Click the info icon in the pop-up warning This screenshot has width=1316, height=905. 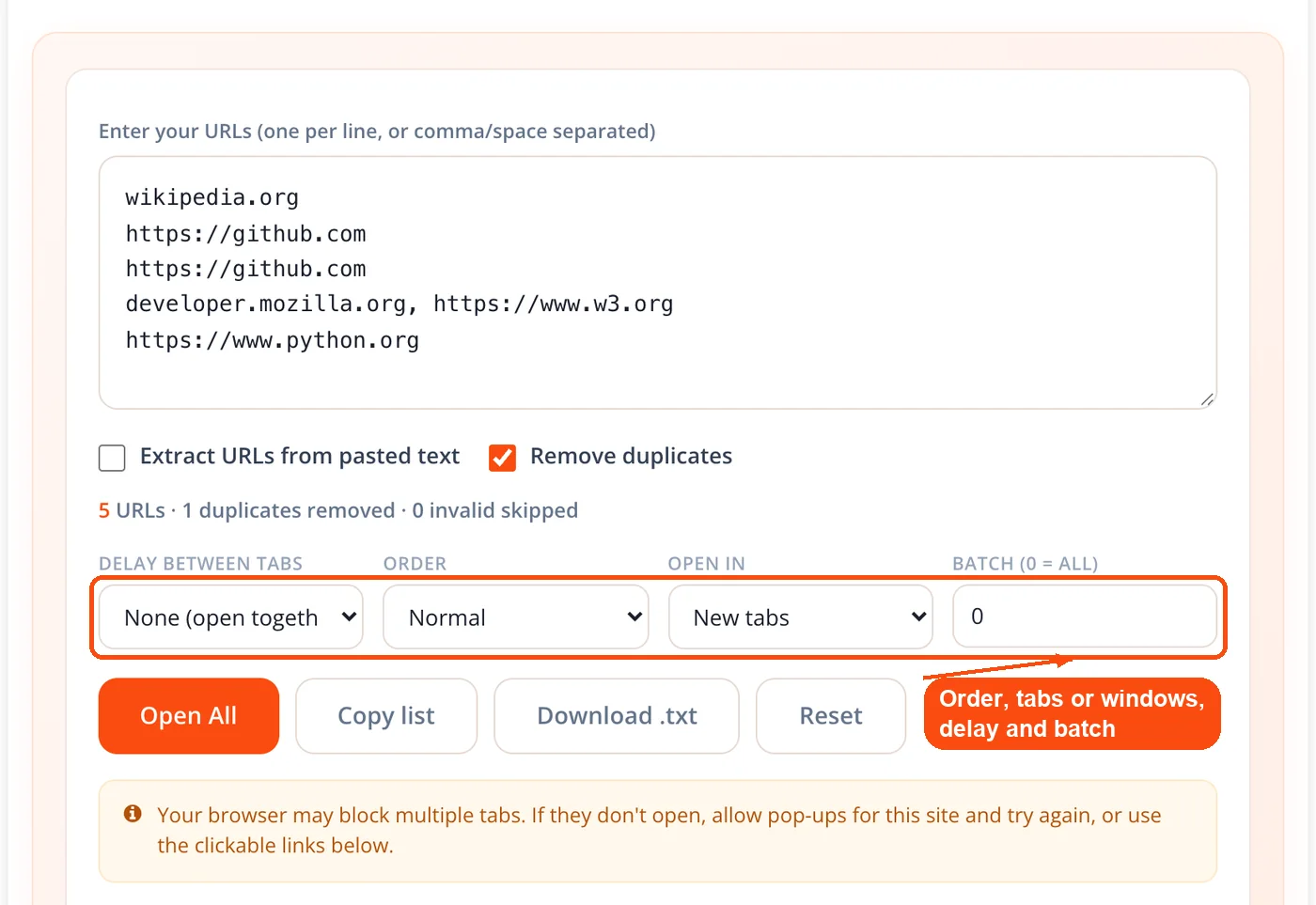(133, 814)
